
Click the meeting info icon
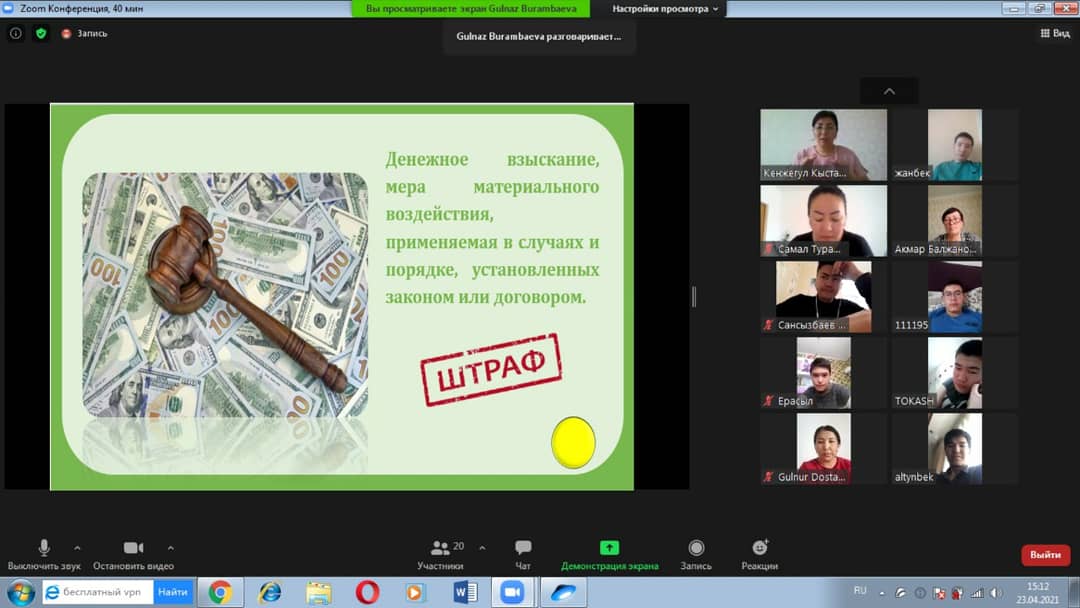pos(15,33)
